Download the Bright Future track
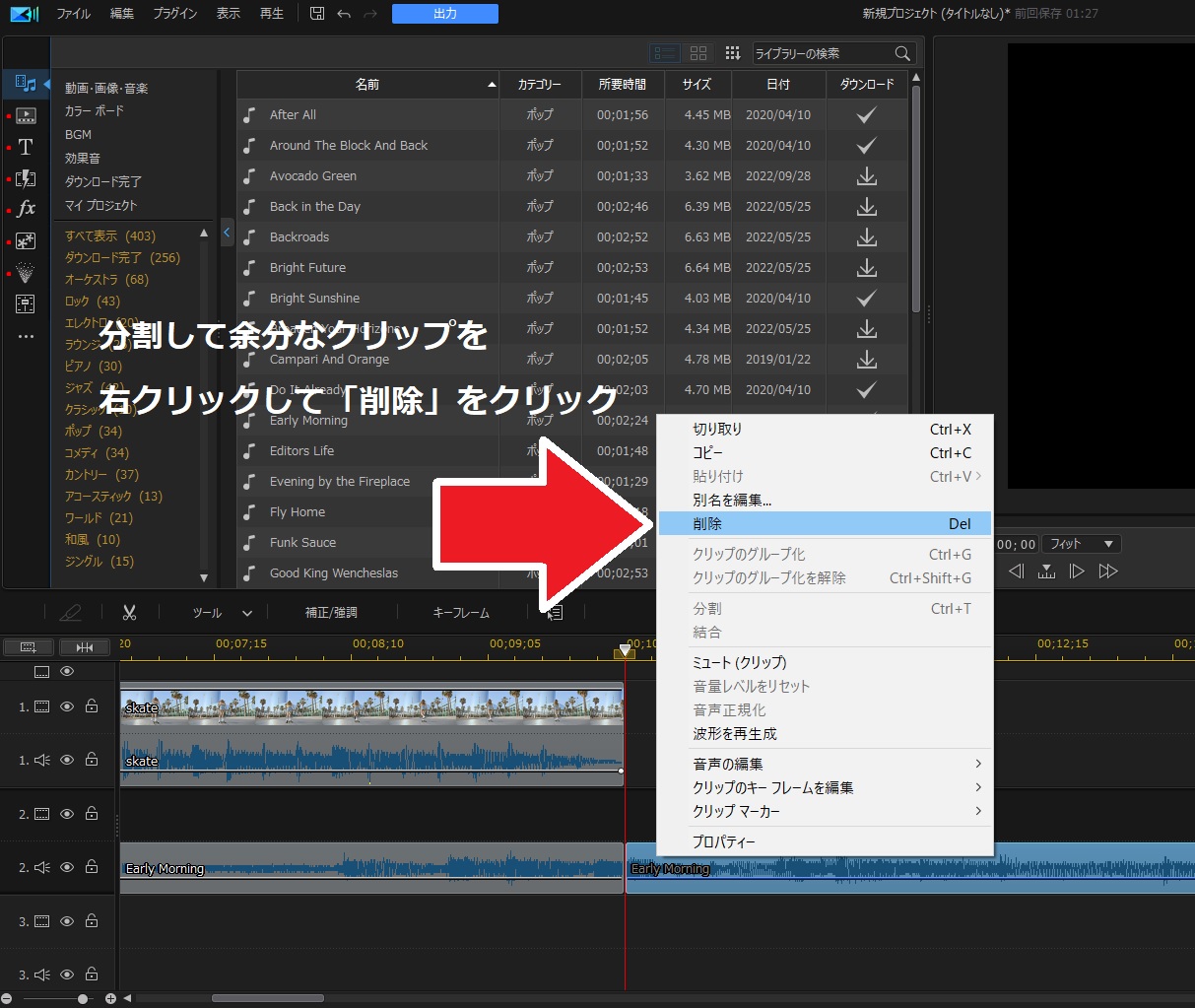 (867, 268)
